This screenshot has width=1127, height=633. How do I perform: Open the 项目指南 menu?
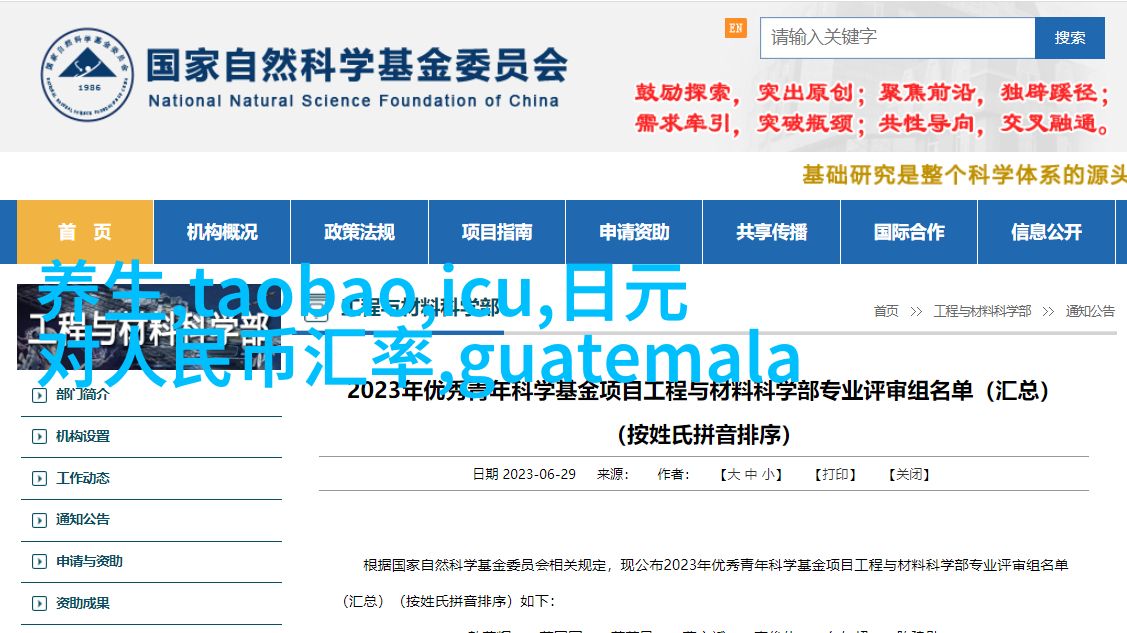(497, 232)
